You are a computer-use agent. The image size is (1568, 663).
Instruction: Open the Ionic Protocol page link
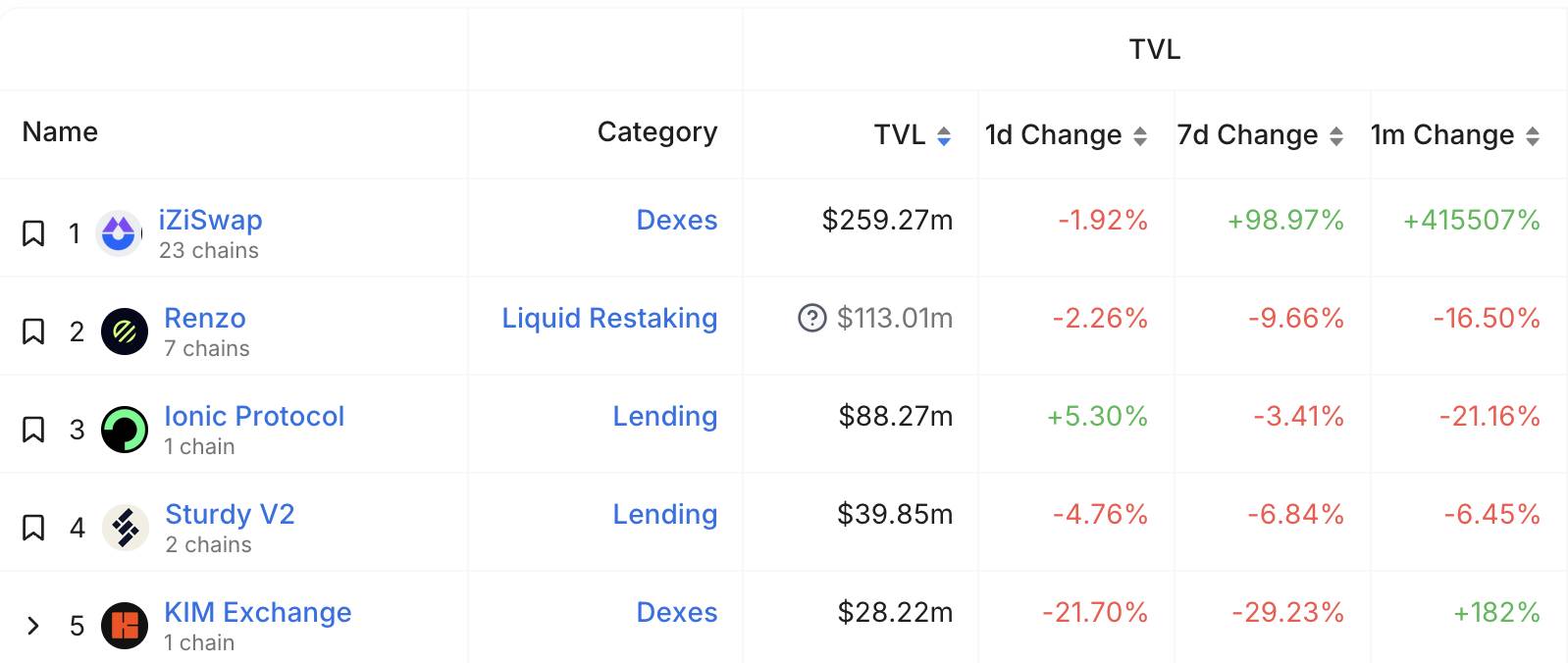pos(254,416)
